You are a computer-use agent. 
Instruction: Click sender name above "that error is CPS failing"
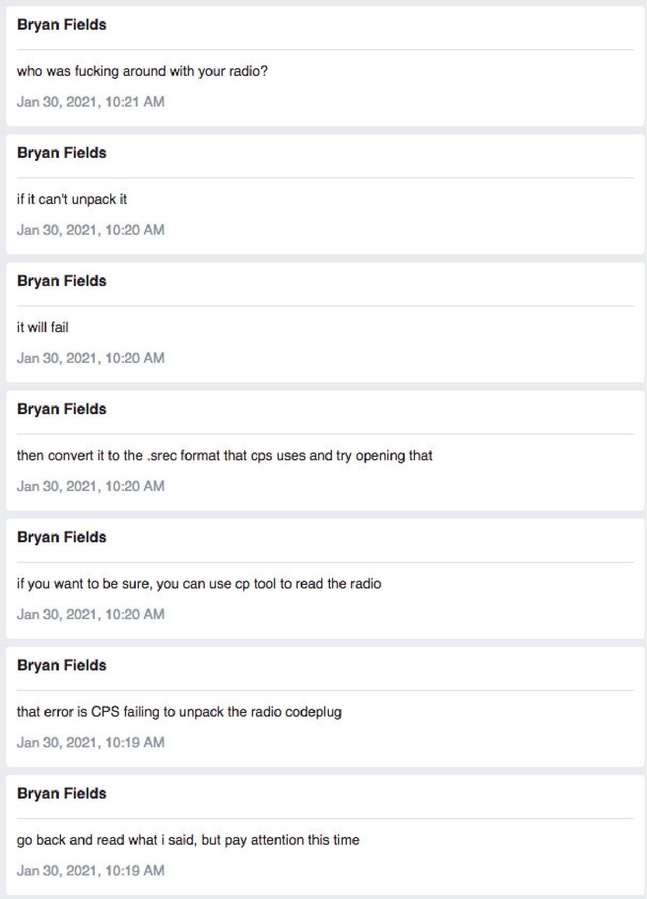pyautogui.click(x=62, y=665)
